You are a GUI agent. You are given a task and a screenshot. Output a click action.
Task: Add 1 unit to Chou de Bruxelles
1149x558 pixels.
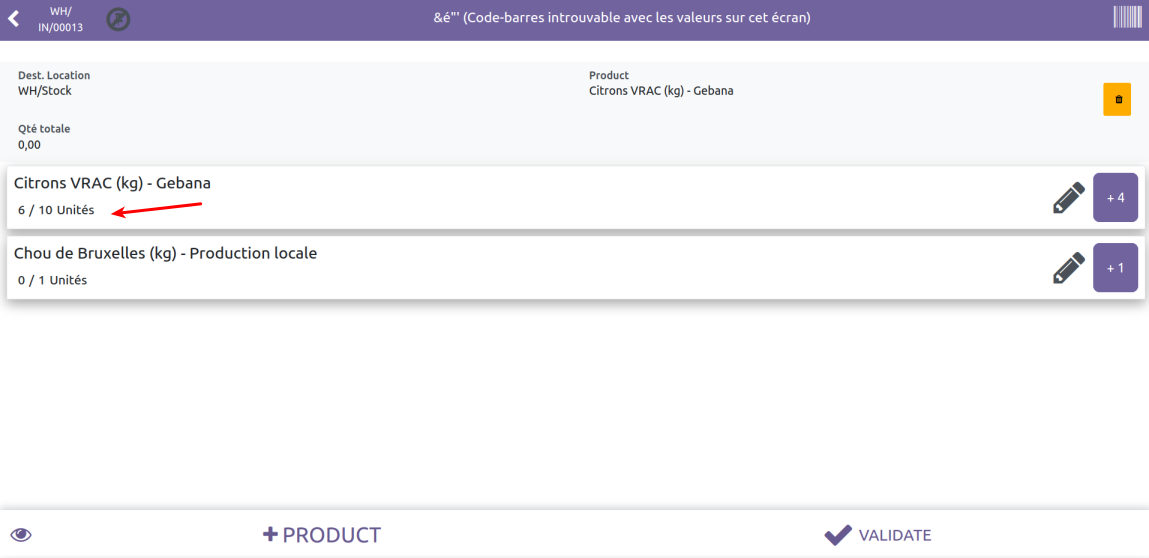point(1115,267)
